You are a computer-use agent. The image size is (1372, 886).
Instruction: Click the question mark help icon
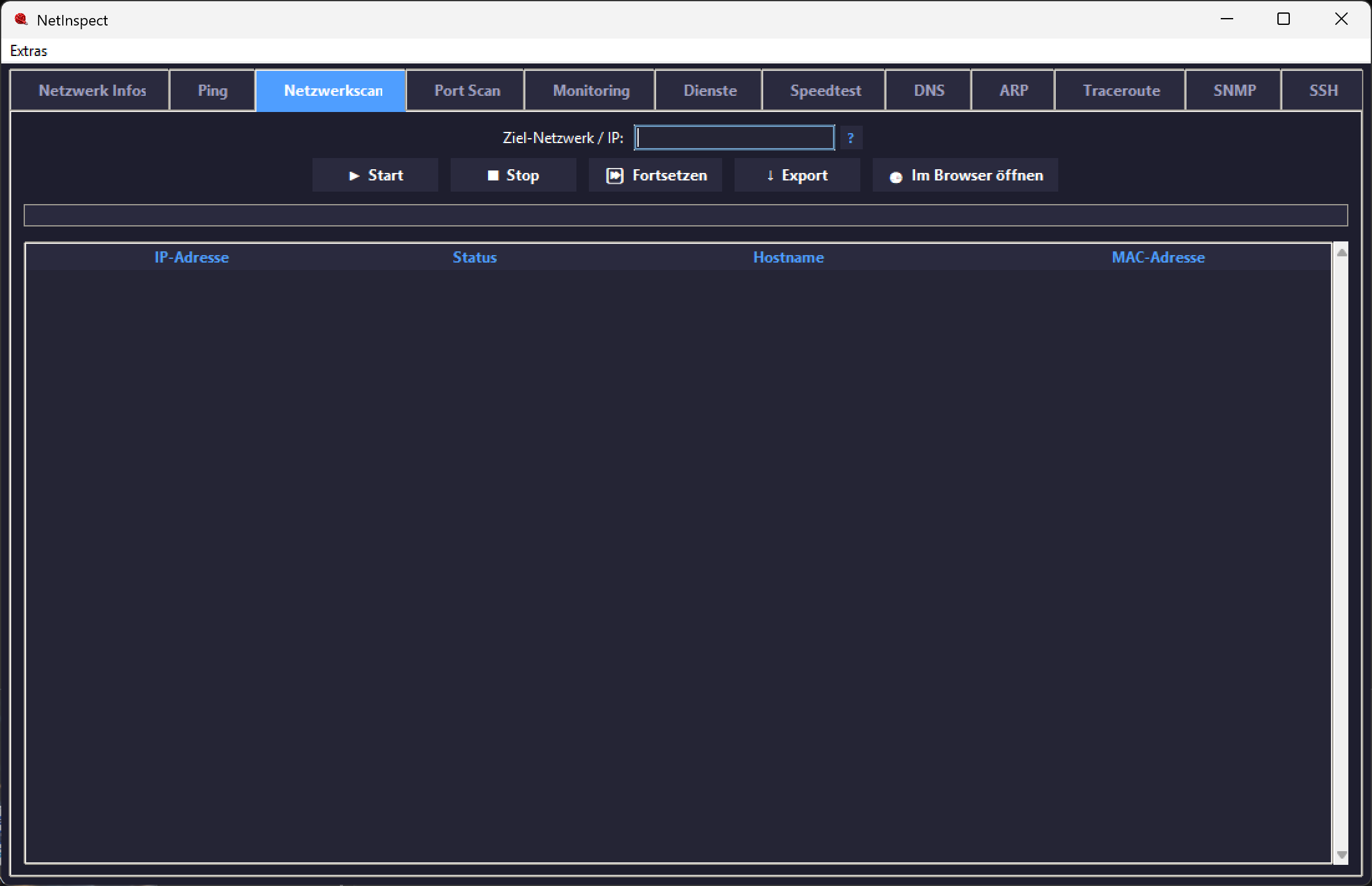click(851, 138)
